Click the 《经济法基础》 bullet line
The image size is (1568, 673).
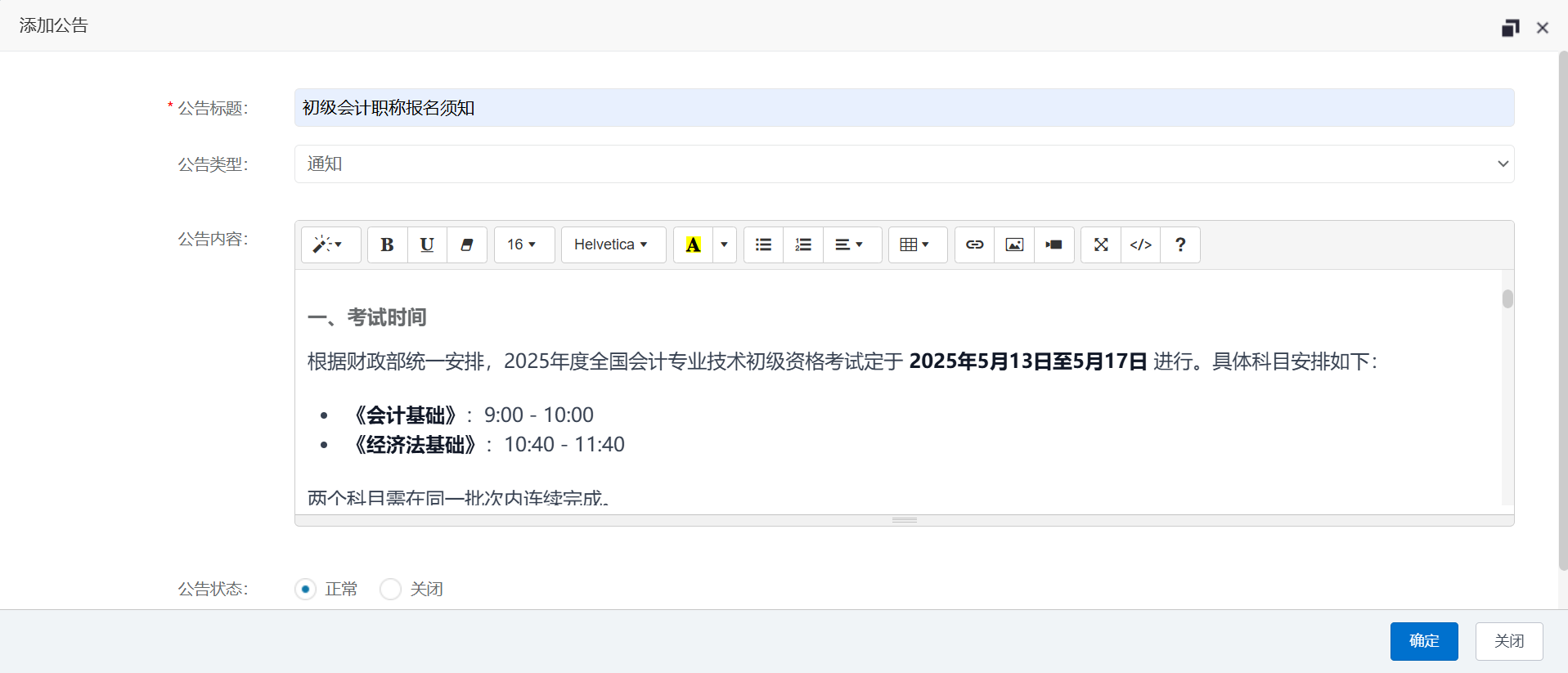tap(486, 445)
